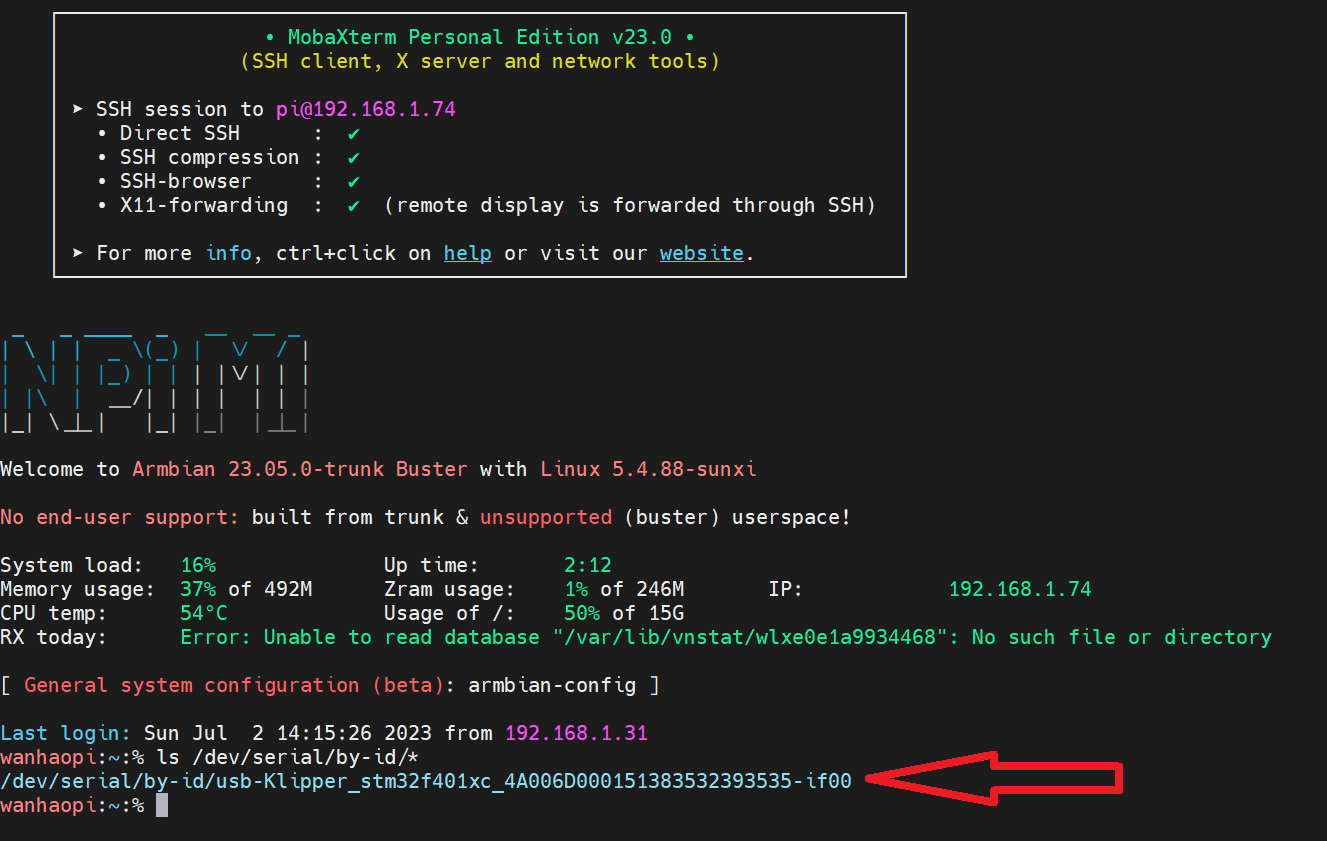This screenshot has height=841, width=1327.
Task: Click the Direct SSH checkmark
Action: pos(354,133)
